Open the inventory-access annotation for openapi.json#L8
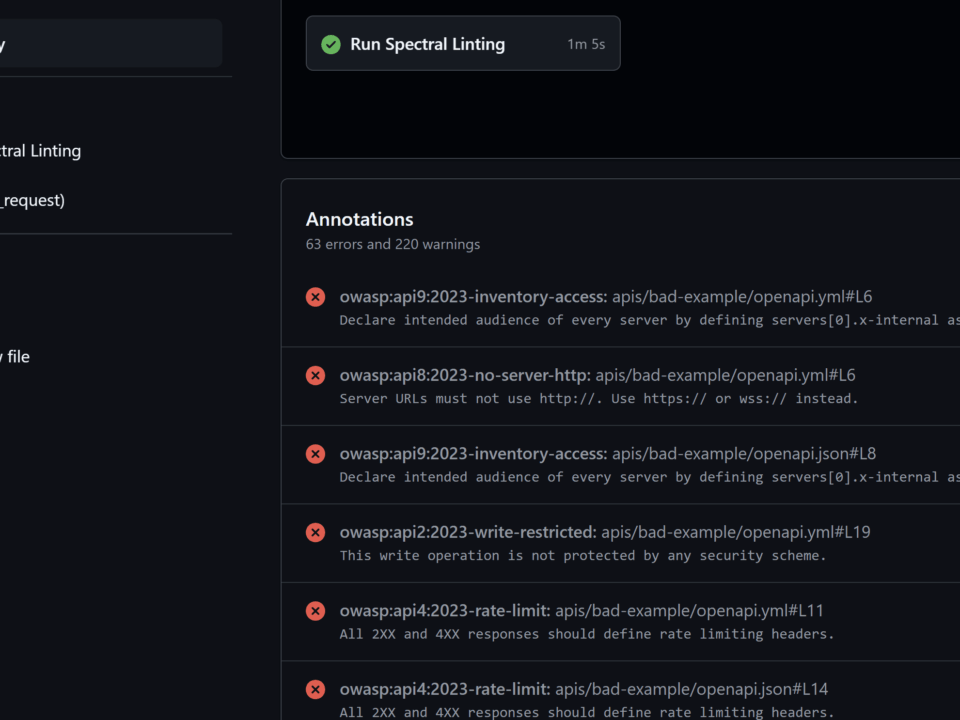The height and width of the screenshot is (720, 960). click(x=607, y=454)
